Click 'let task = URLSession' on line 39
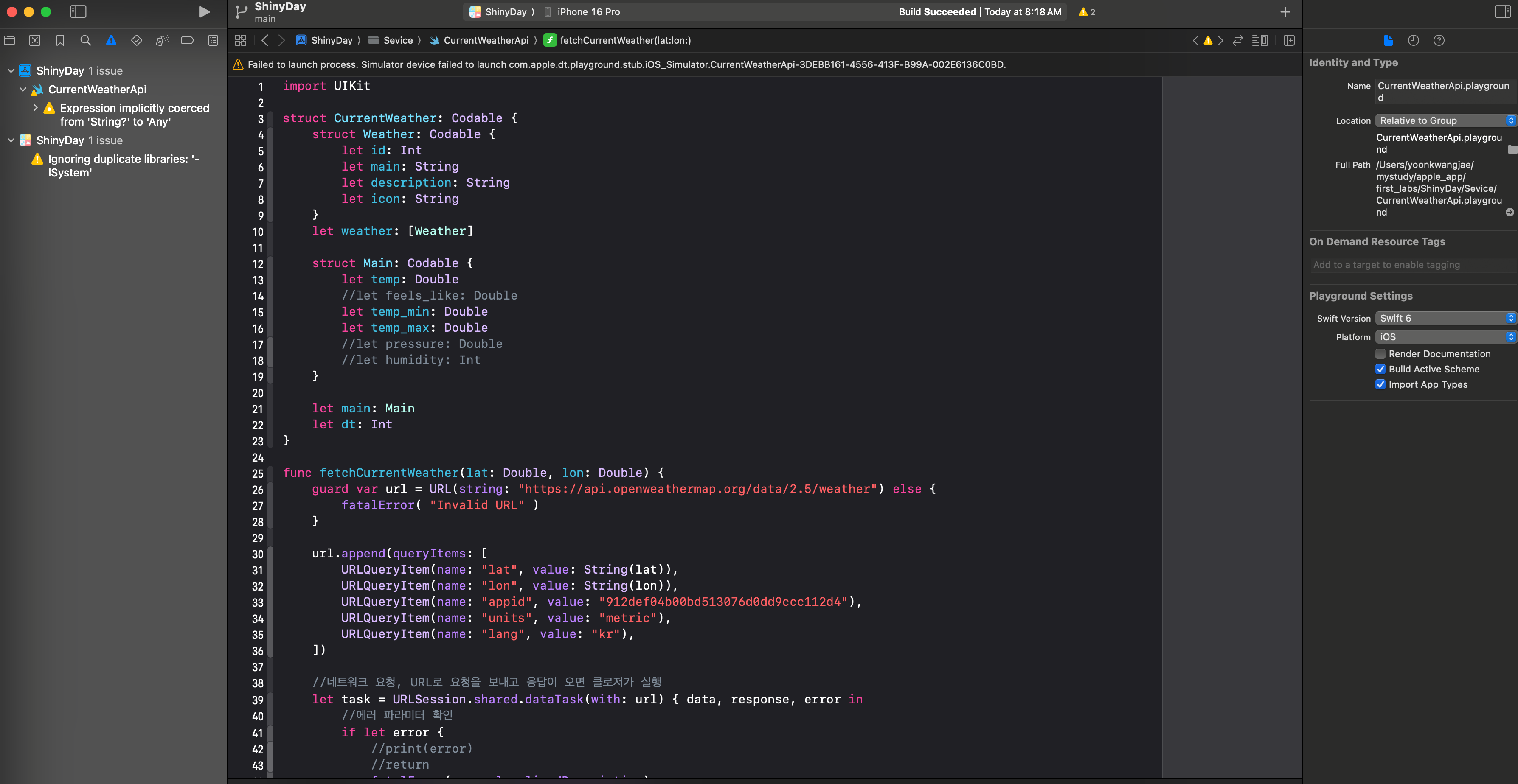The height and width of the screenshot is (784, 1518). click(389, 699)
